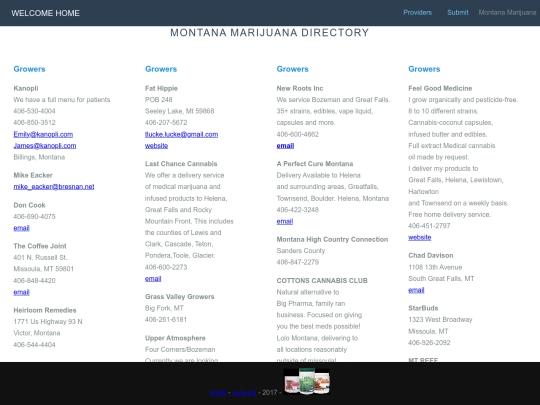Email James@kanopli.com
This screenshot has width=540, height=405.
pos(45,146)
